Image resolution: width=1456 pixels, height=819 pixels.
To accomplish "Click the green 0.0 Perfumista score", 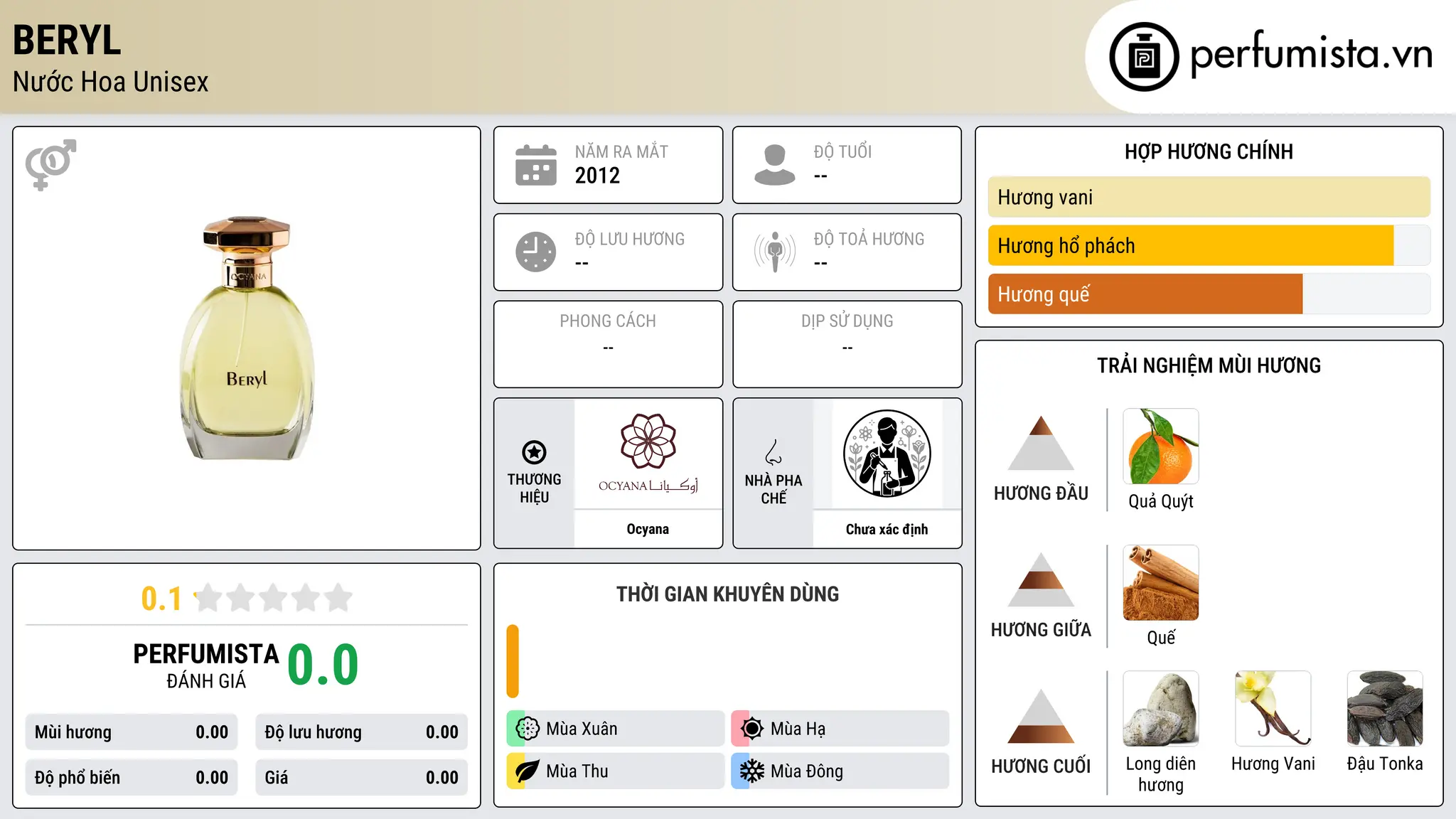I will [x=323, y=665].
